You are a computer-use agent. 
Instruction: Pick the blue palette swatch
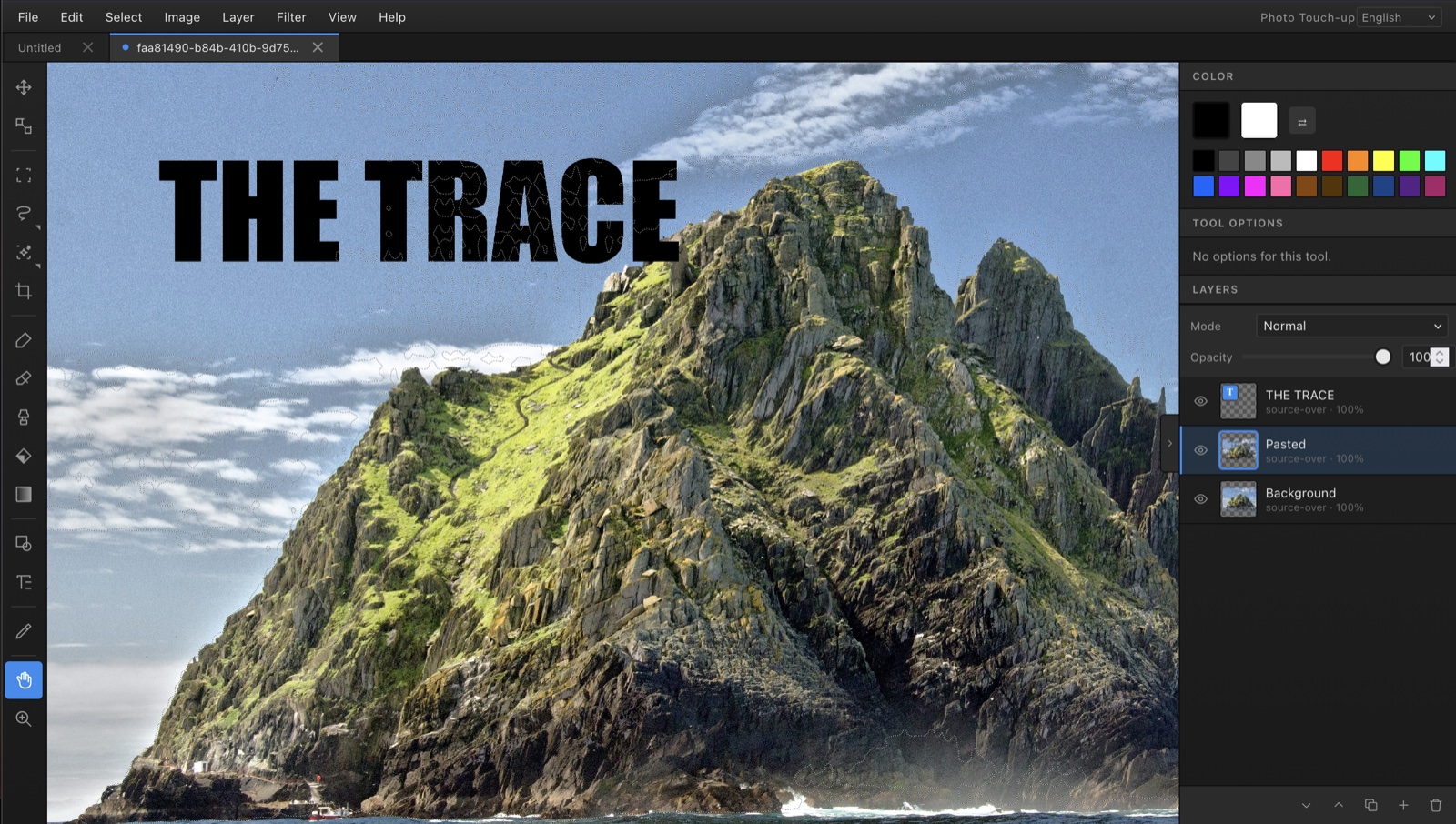tap(1203, 186)
